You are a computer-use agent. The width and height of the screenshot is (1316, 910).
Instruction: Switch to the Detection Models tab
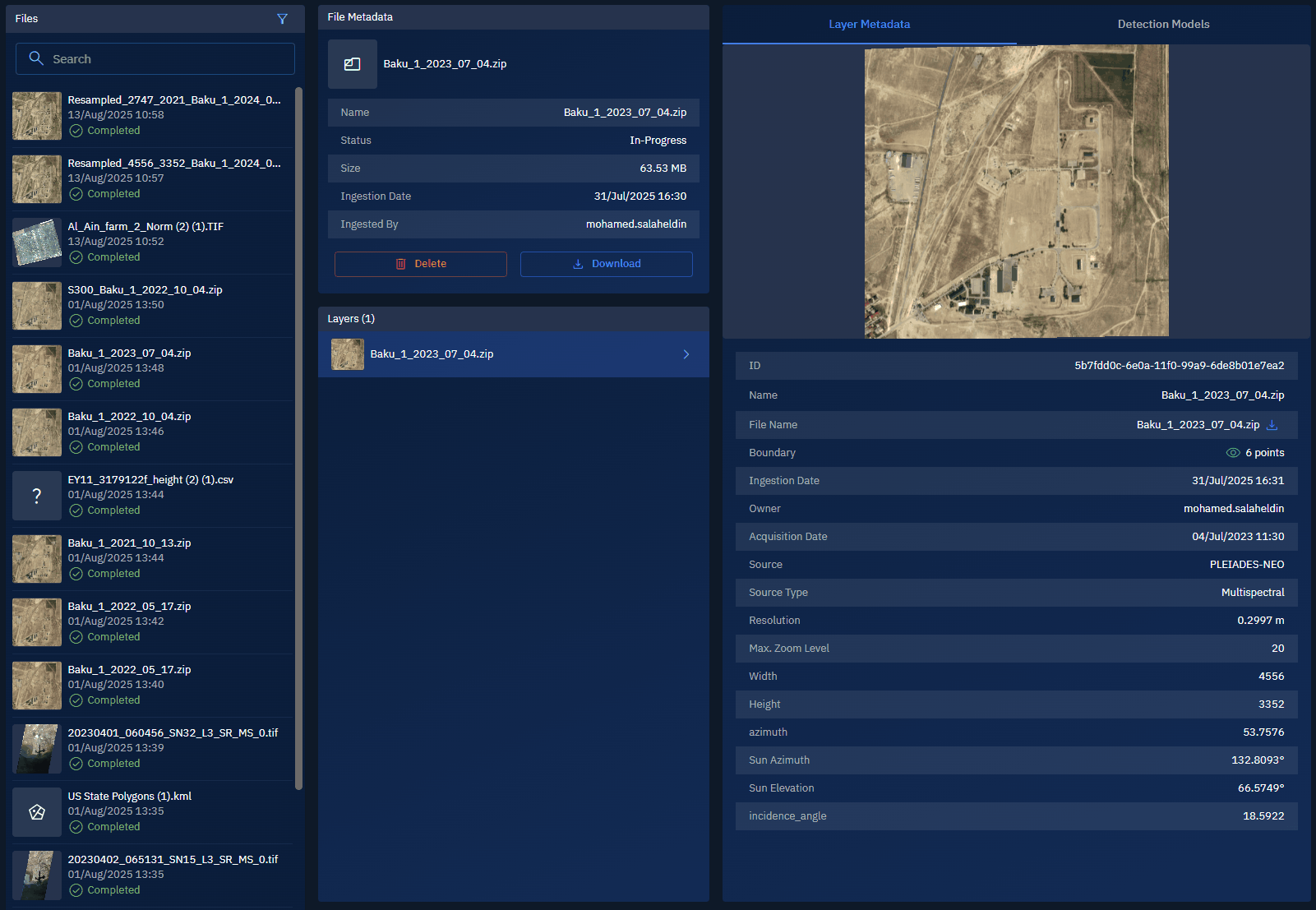pos(1162,25)
